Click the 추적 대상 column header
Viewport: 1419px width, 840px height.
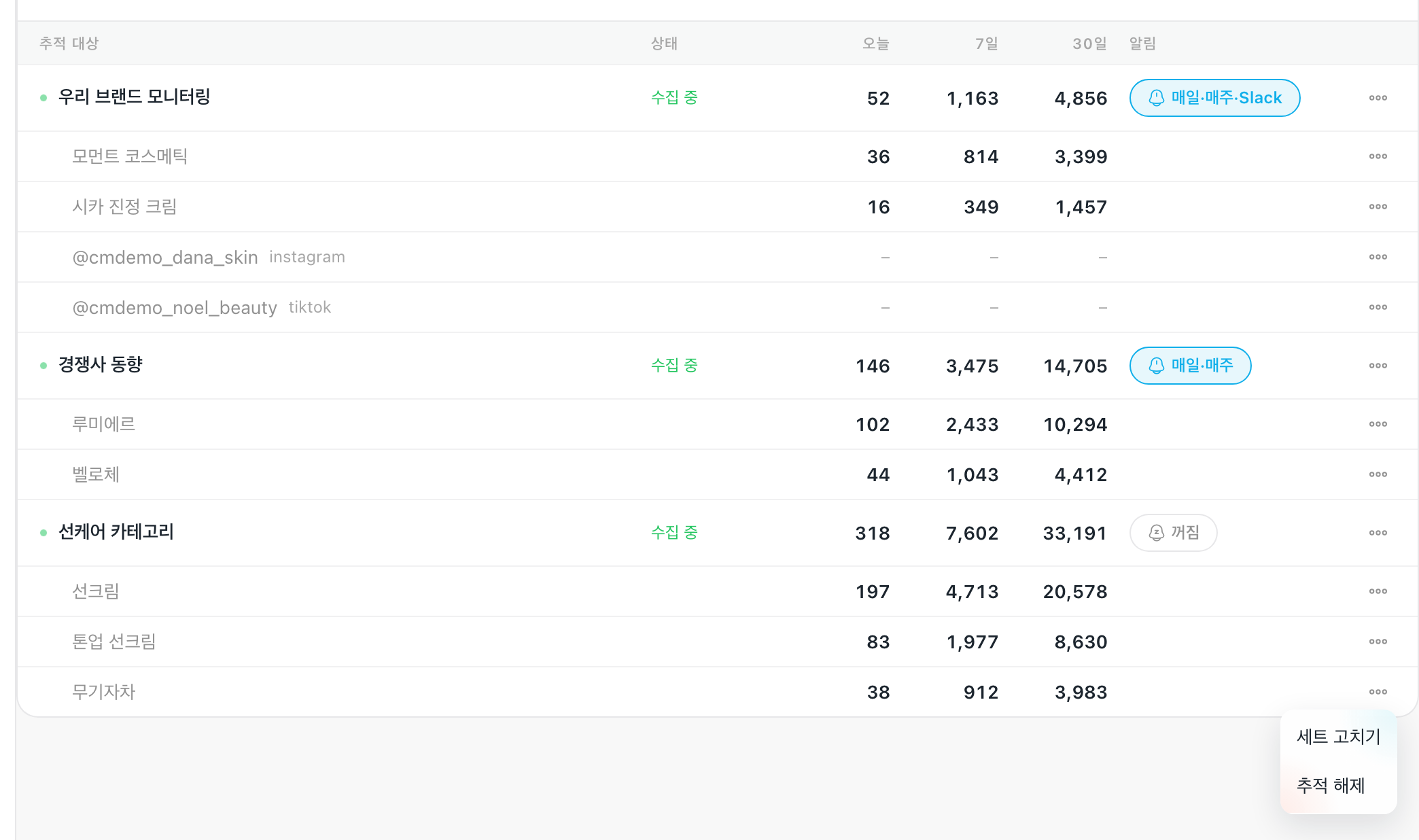coord(69,43)
